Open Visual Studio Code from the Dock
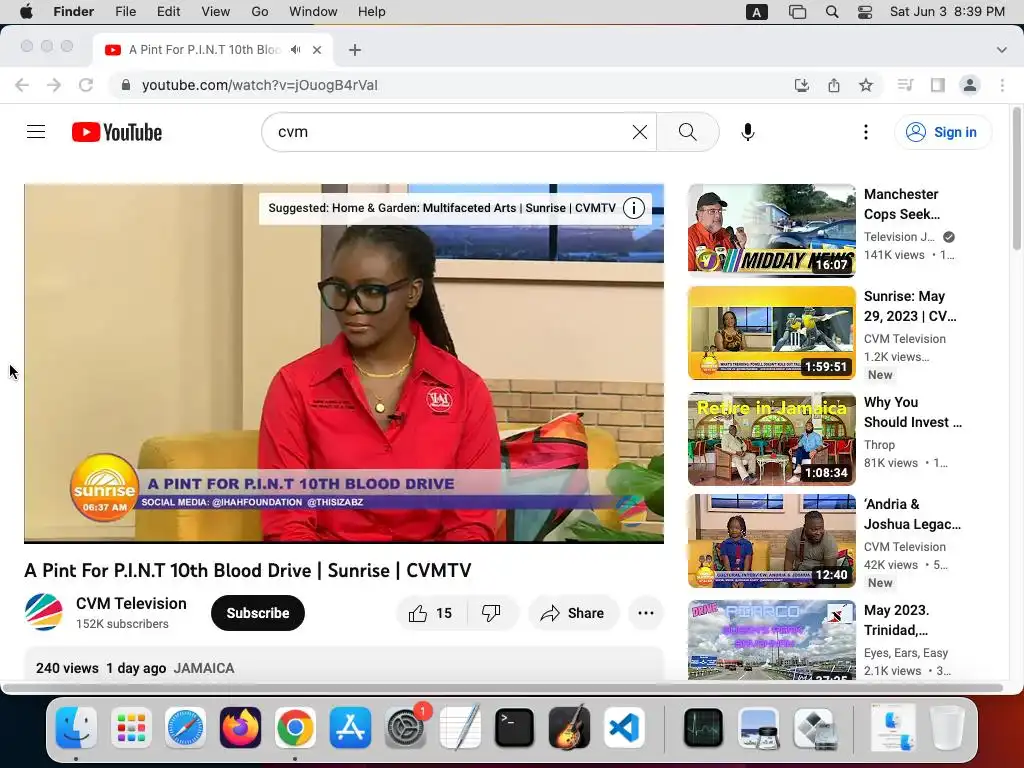 pos(624,727)
